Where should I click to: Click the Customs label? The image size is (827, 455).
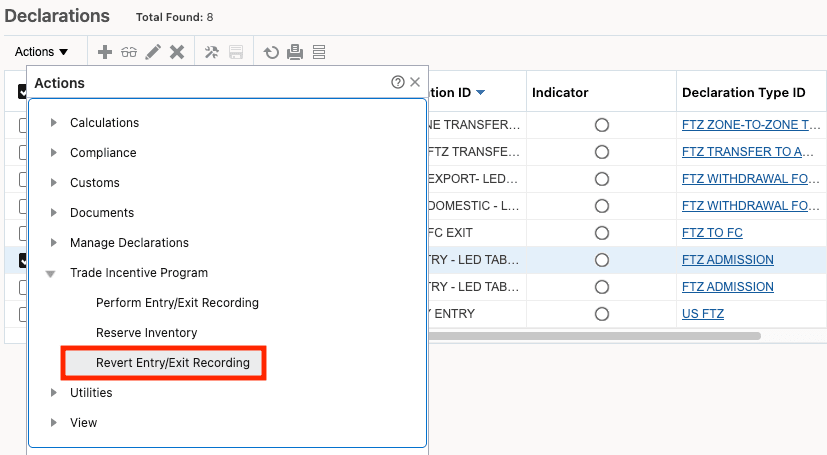coord(95,183)
